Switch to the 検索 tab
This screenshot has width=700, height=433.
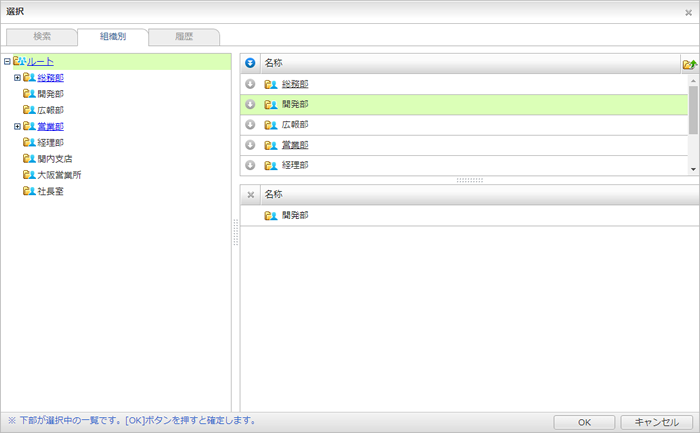point(43,37)
